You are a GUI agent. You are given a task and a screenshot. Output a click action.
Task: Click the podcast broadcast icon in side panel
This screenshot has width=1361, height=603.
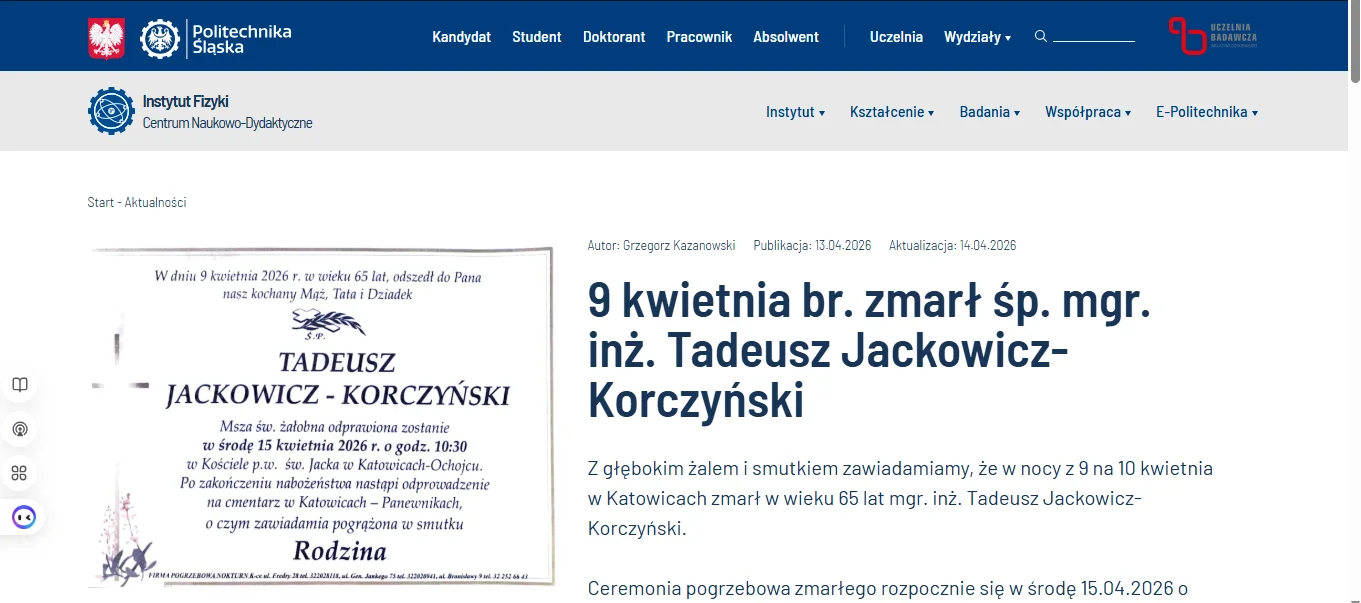(x=20, y=429)
